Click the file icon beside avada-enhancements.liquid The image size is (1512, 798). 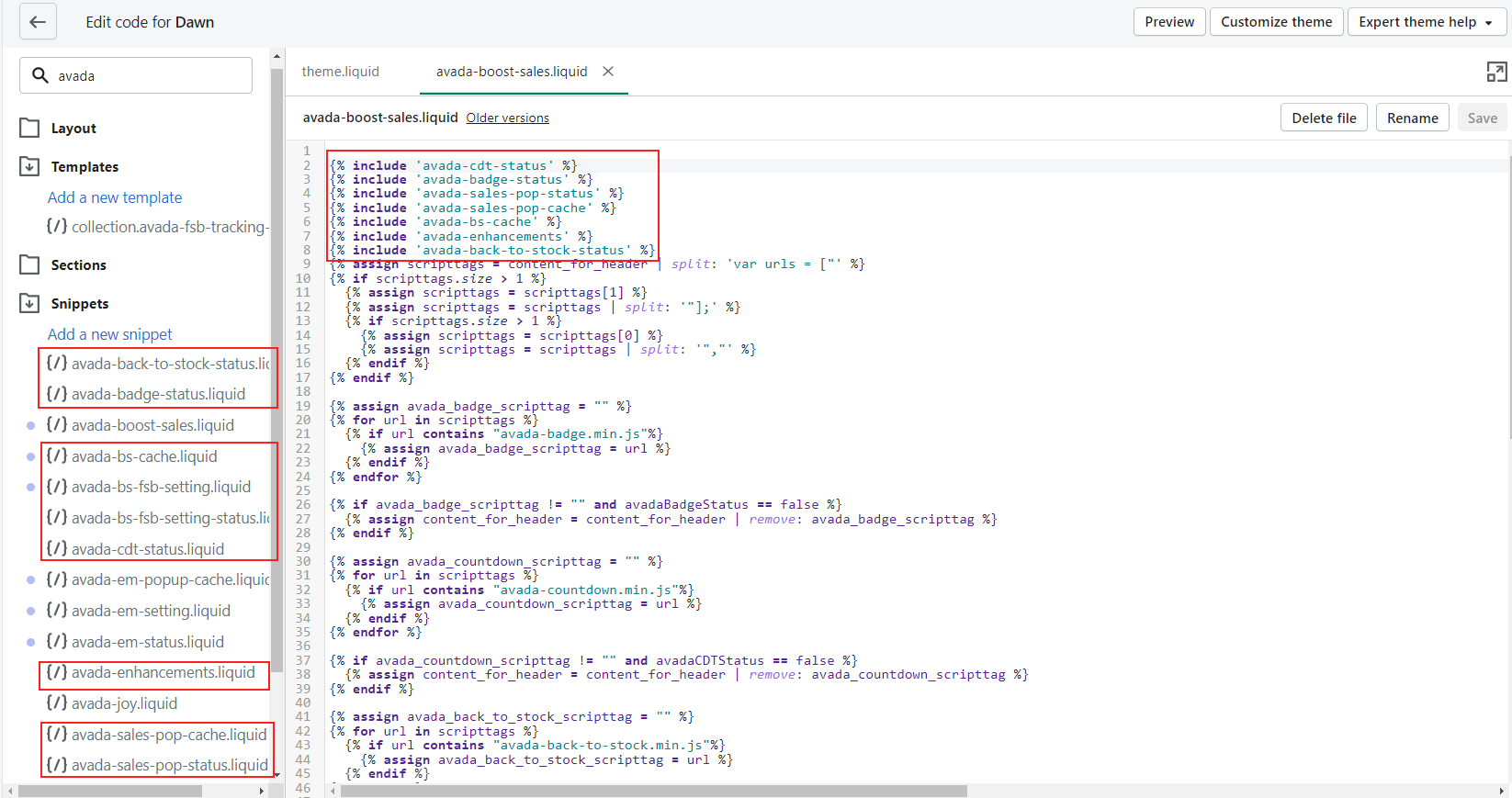(x=57, y=672)
